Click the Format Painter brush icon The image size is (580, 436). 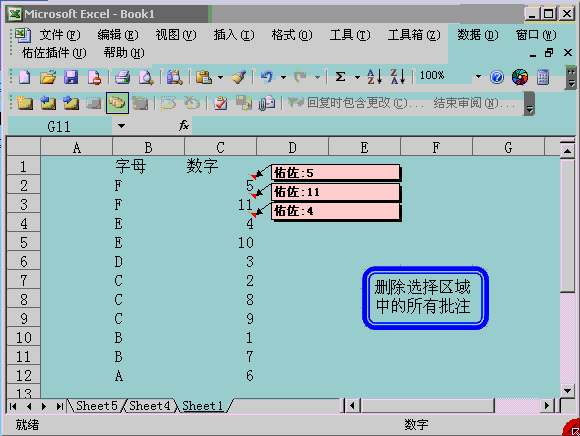click(239, 77)
